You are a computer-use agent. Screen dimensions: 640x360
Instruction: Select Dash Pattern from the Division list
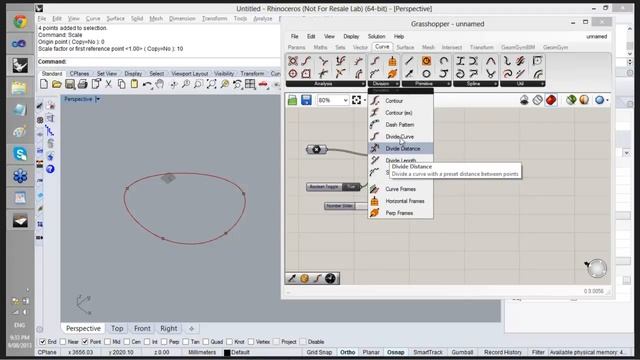point(401,124)
